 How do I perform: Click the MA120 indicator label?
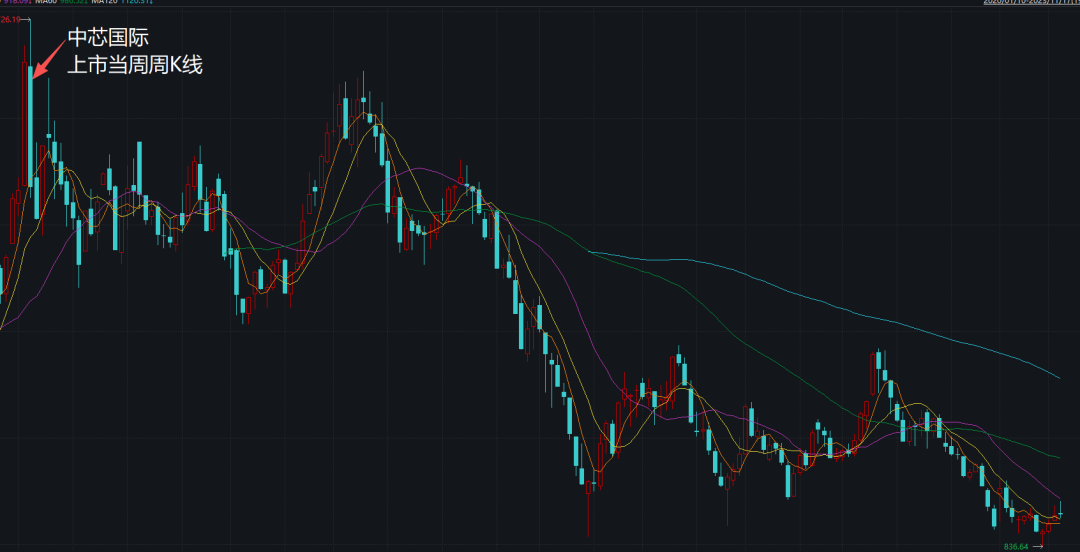click(x=104, y=2)
